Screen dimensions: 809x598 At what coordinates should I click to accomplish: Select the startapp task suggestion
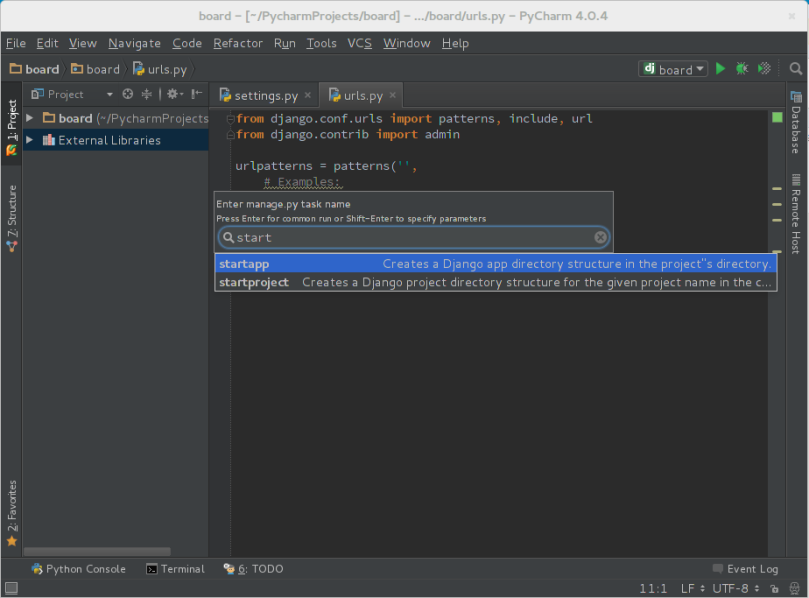(x=495, y=264)
